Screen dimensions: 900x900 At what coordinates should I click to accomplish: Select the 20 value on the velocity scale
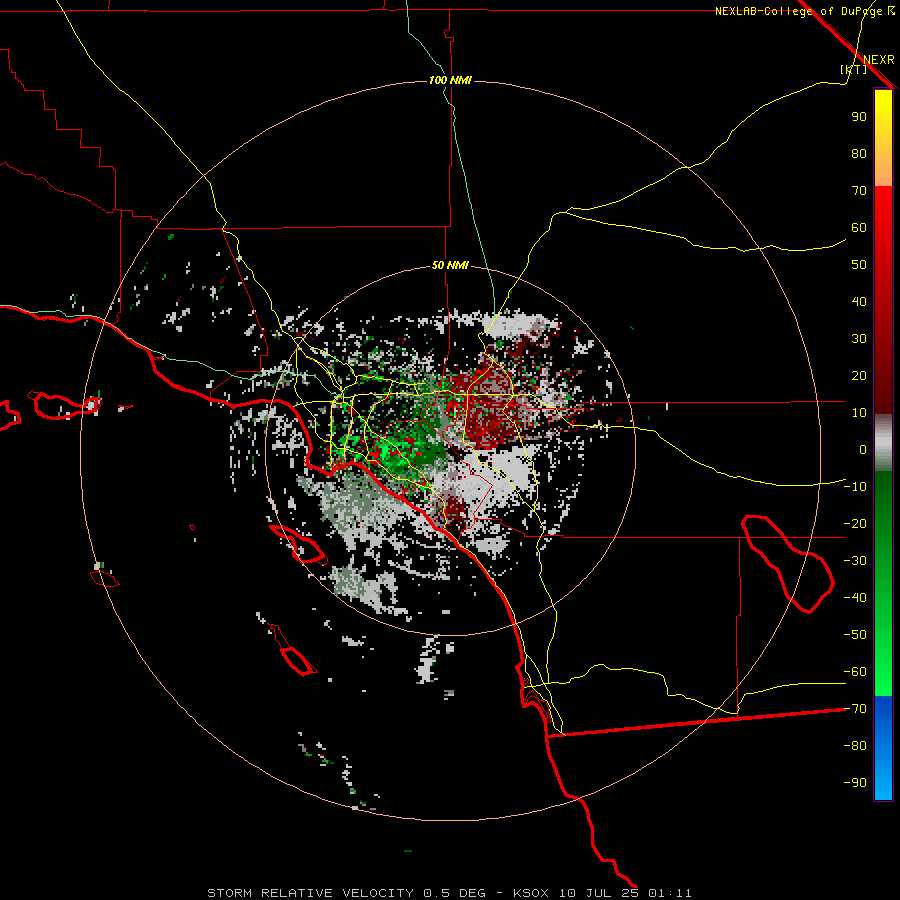[859, 376]
